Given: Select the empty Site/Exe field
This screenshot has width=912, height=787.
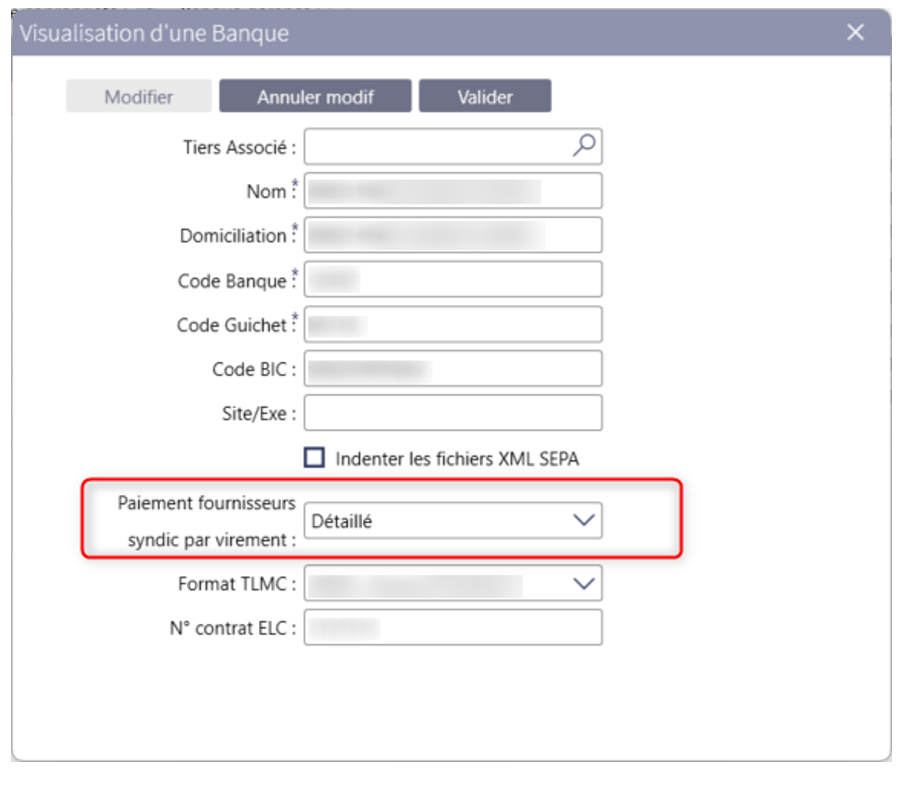Looking at the screenshot, I should tap(453, 412).
